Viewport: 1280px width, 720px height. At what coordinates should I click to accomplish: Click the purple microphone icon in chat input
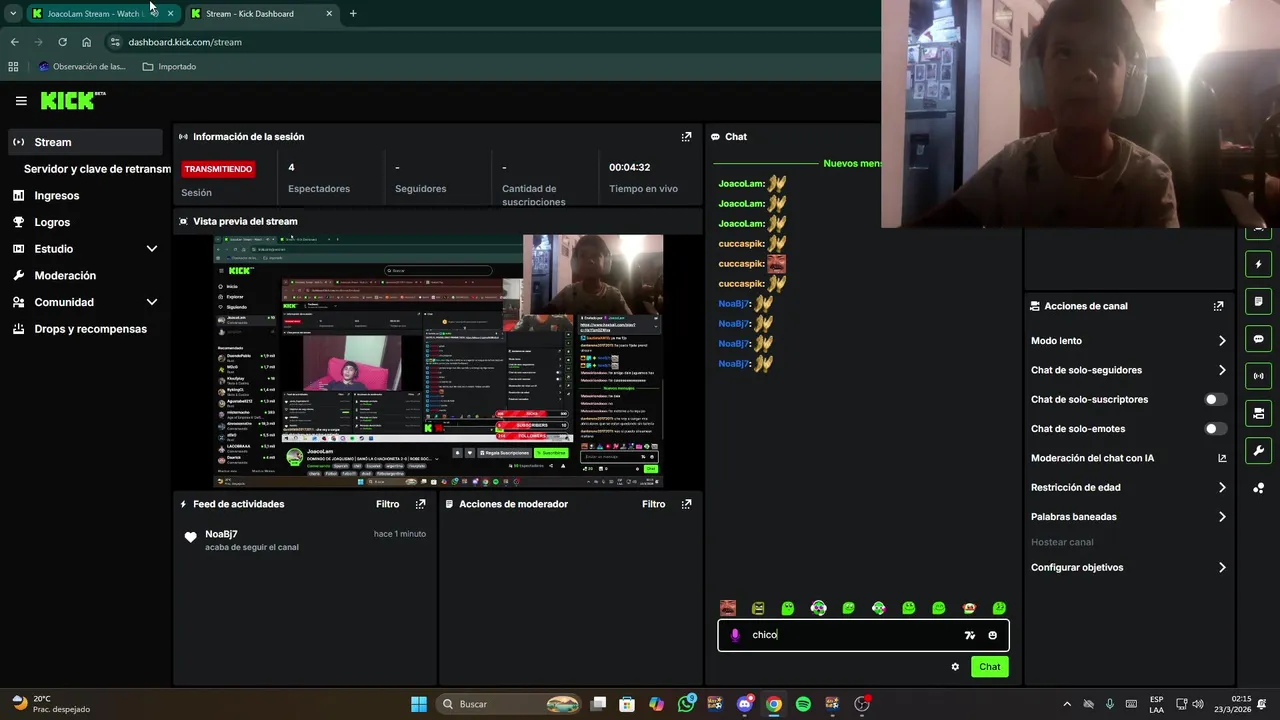coord(735,635)
